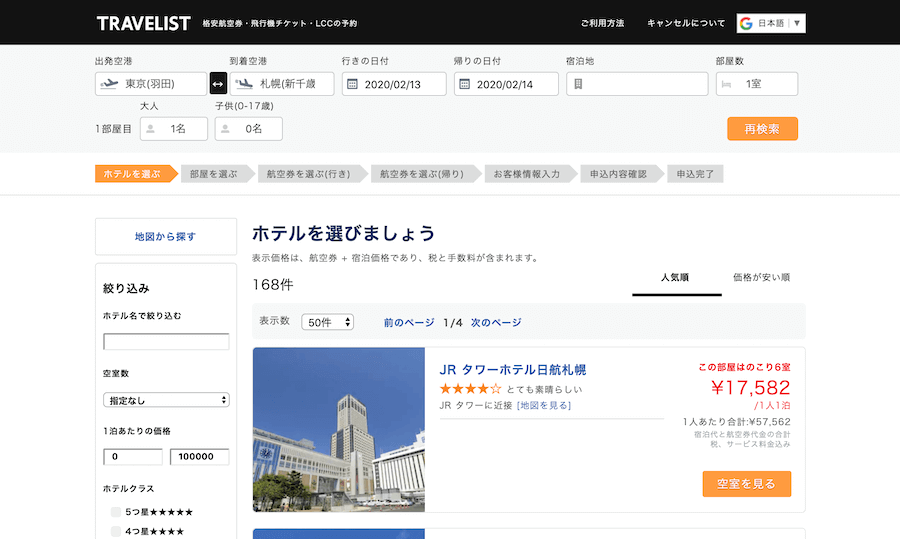
Task: Click the maximum price field showing 100000
Action: pos(199,456)
